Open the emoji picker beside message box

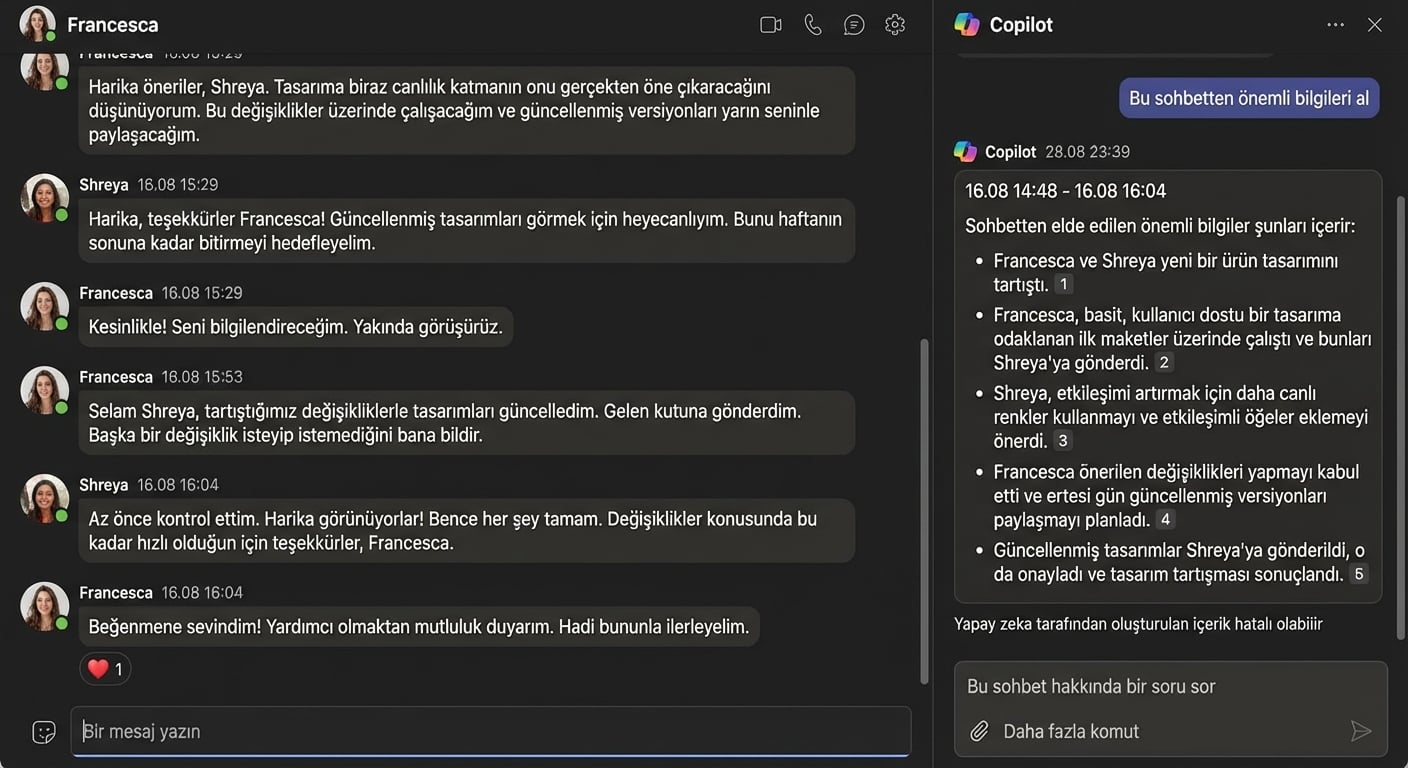coord(43,731)
